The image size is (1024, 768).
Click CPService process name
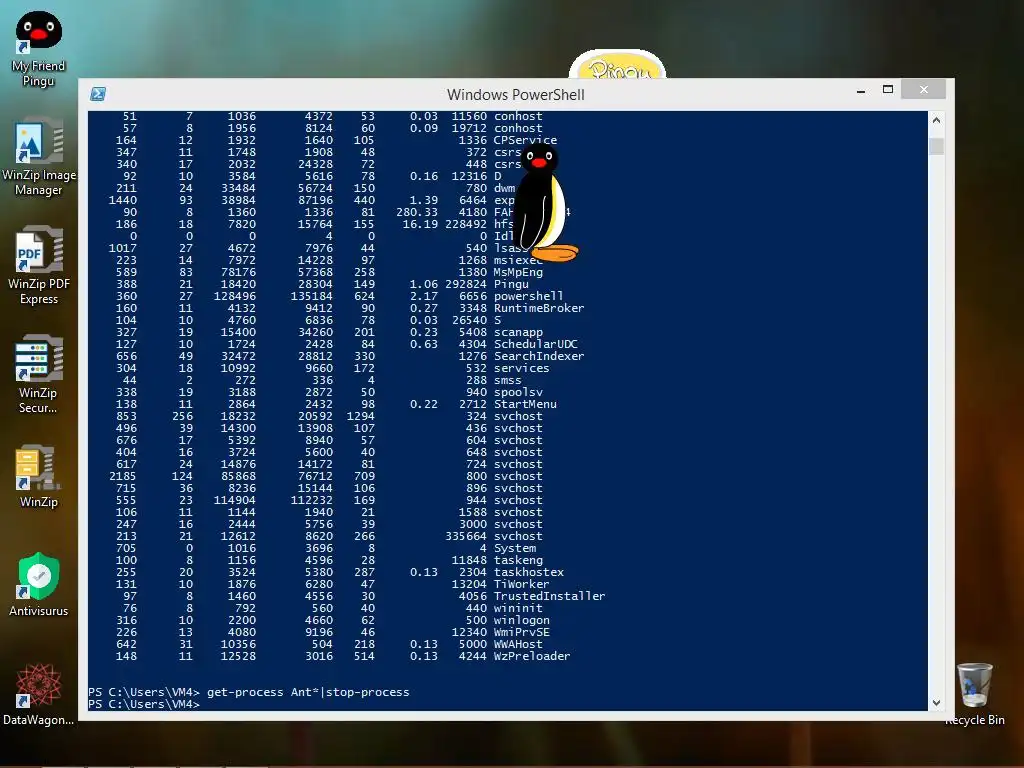click(x=525, y=140)
